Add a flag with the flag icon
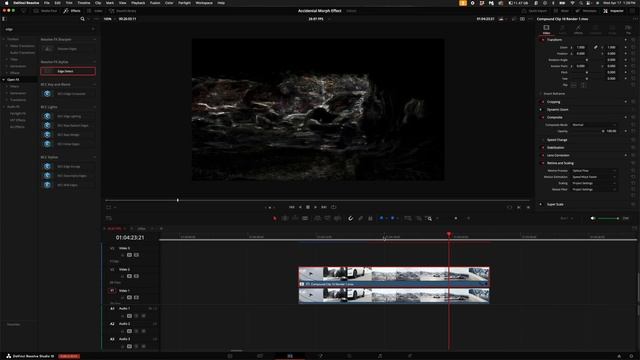 click(381, 218)
